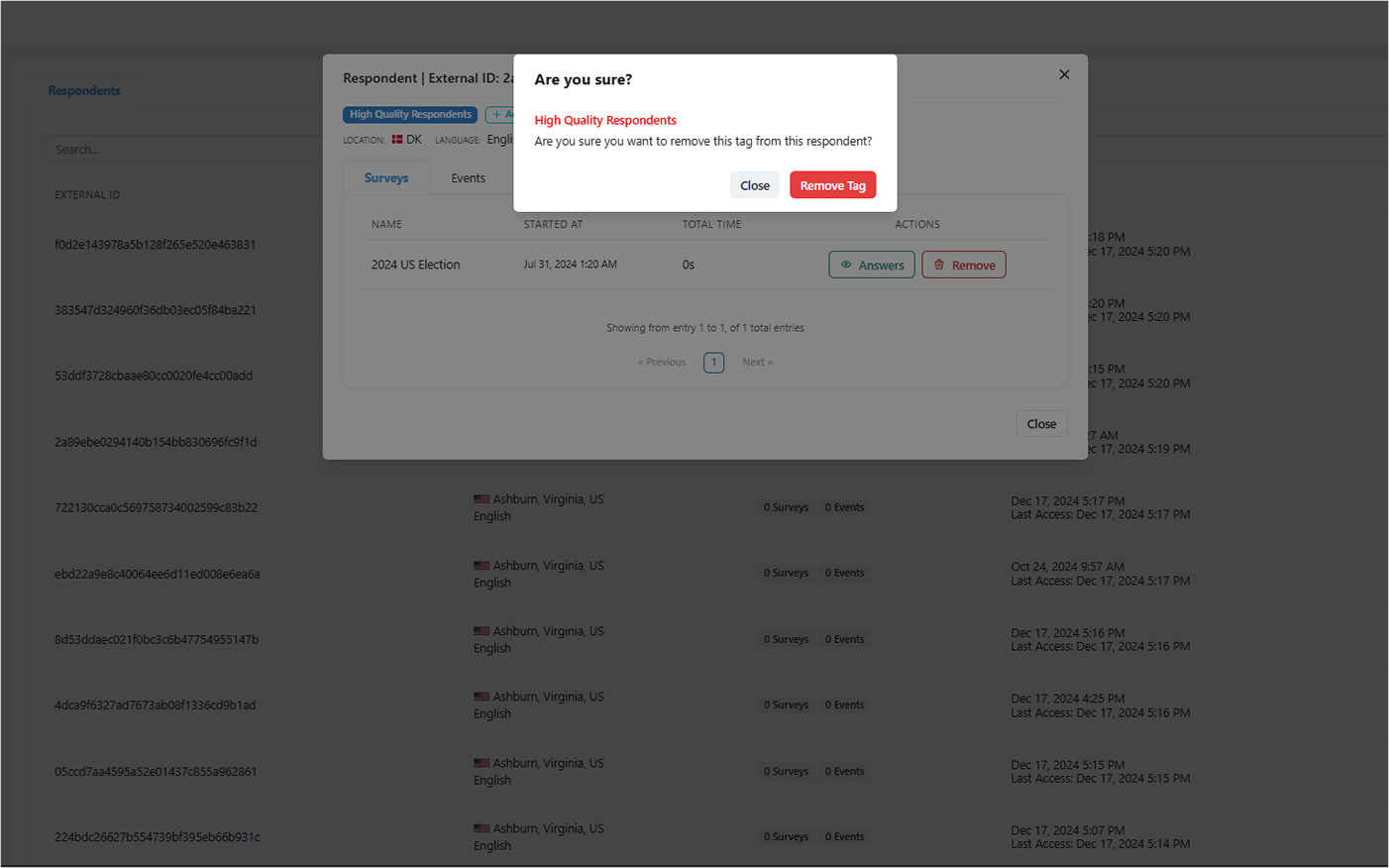Click 0 Surveys badge in row 4dca9f6327ad

(x=786, y=705)
